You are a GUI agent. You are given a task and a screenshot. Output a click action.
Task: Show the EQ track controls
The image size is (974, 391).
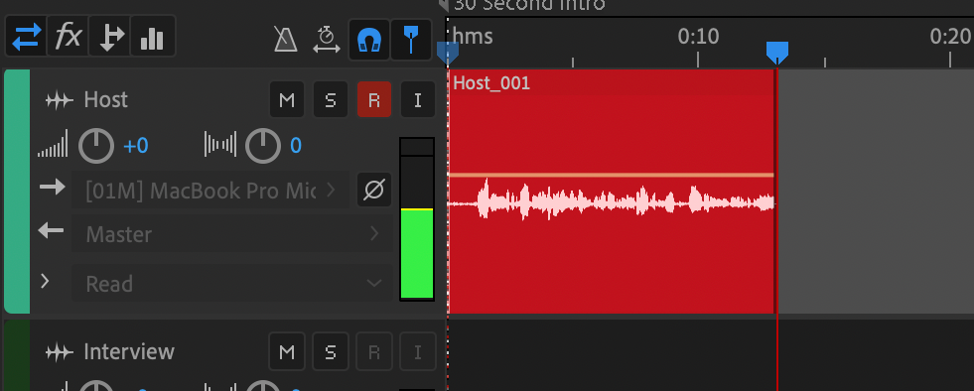pyautogui.click(x=152, y=37)
